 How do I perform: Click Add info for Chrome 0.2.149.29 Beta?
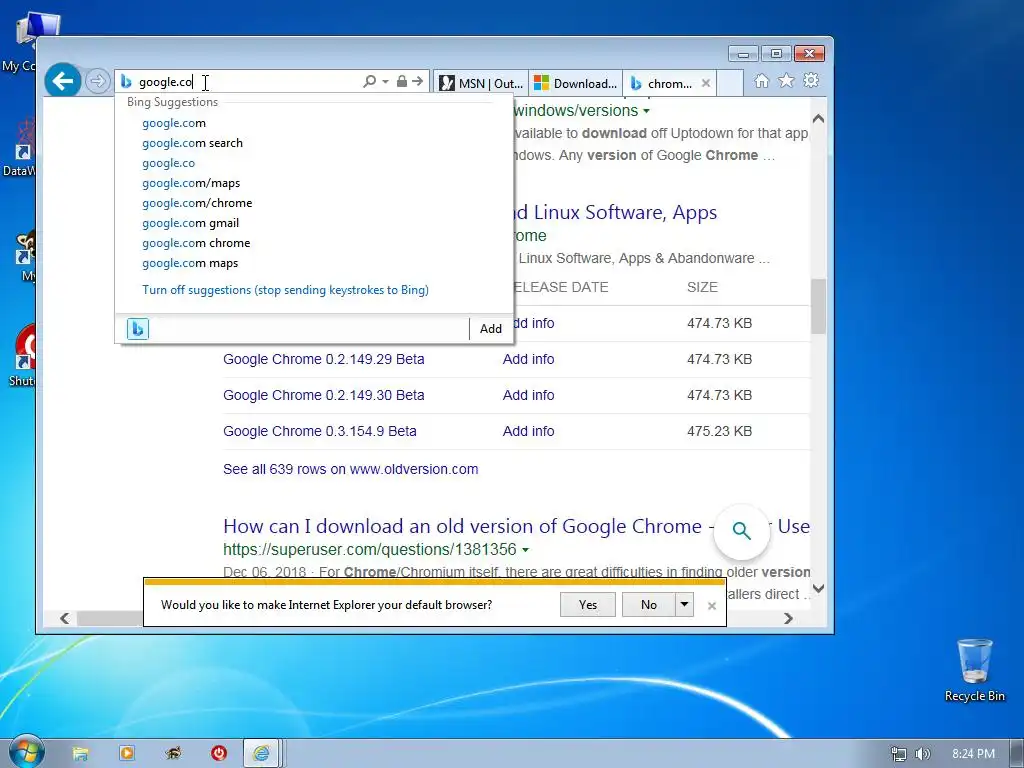tap(528, 359)
